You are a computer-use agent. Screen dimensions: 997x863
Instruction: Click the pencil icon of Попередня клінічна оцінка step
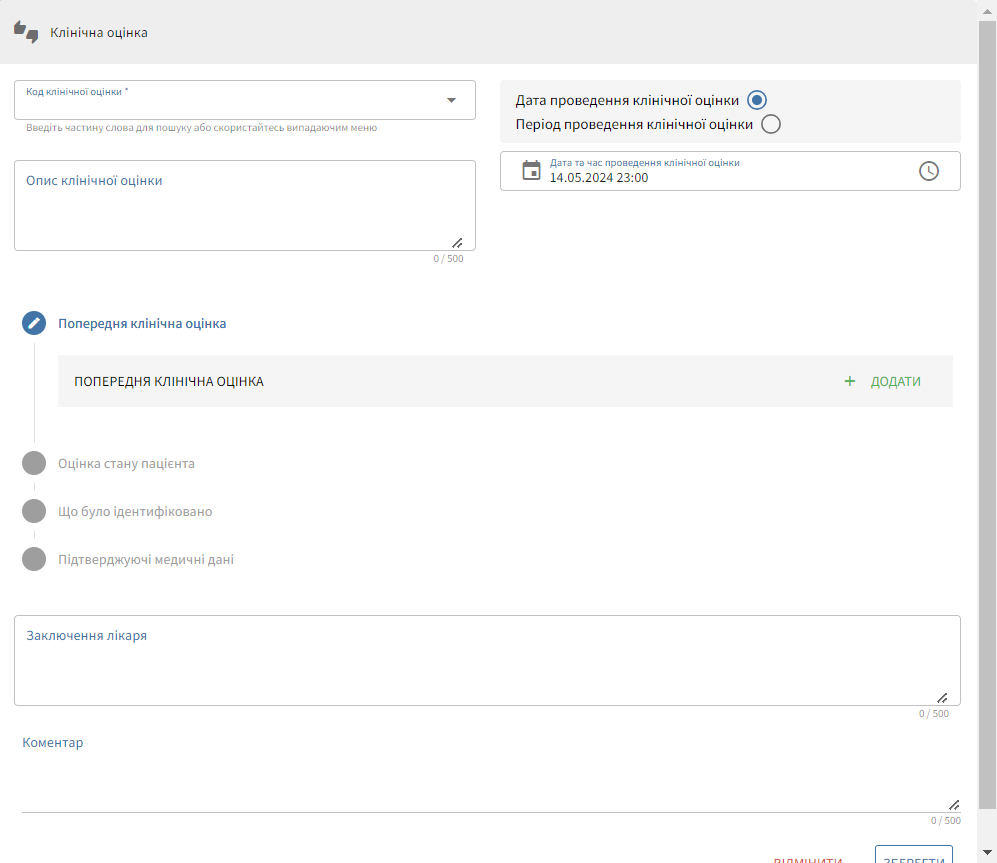[x=34, y=323]
